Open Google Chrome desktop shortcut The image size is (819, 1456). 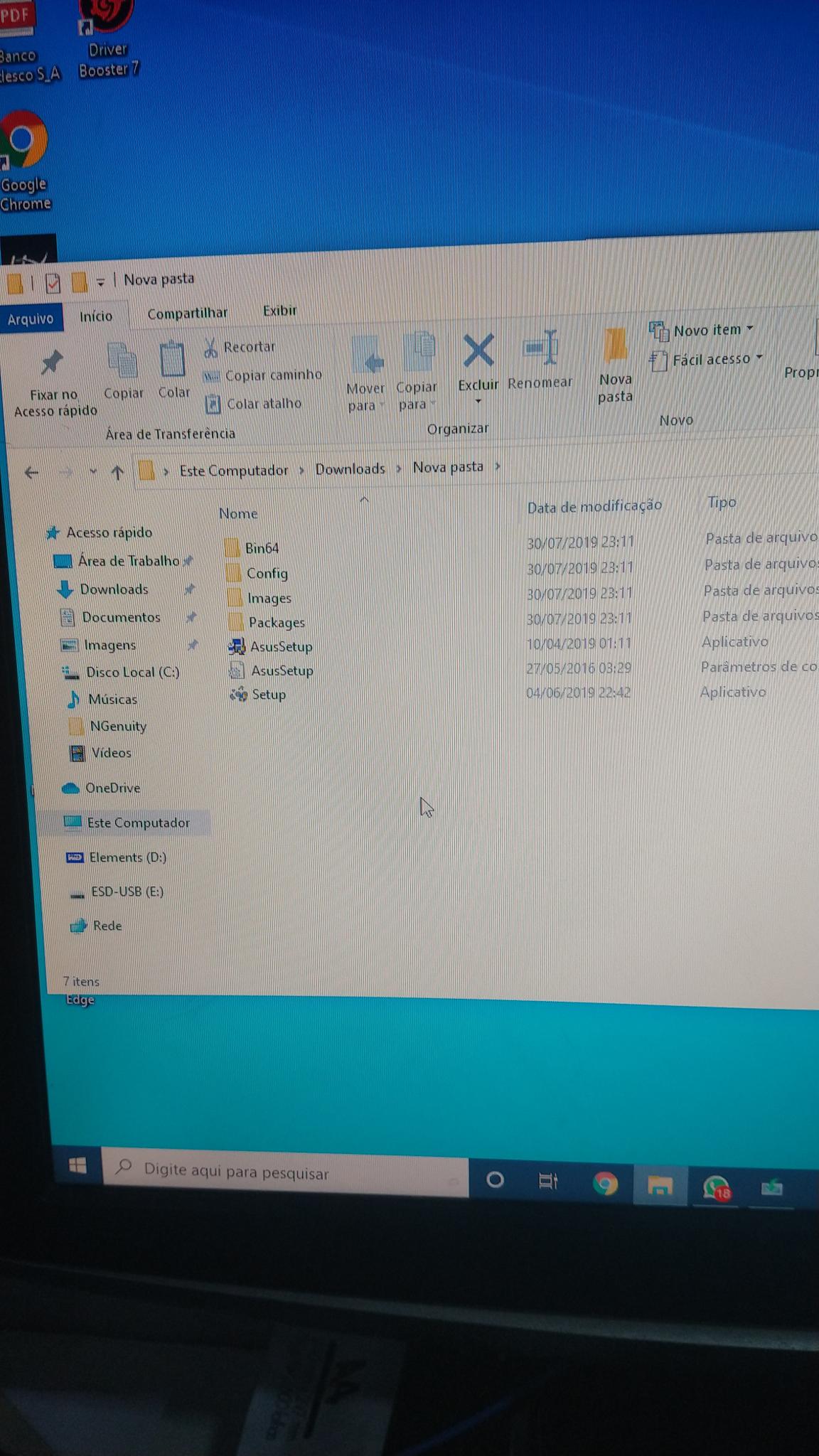pos(24,160)
